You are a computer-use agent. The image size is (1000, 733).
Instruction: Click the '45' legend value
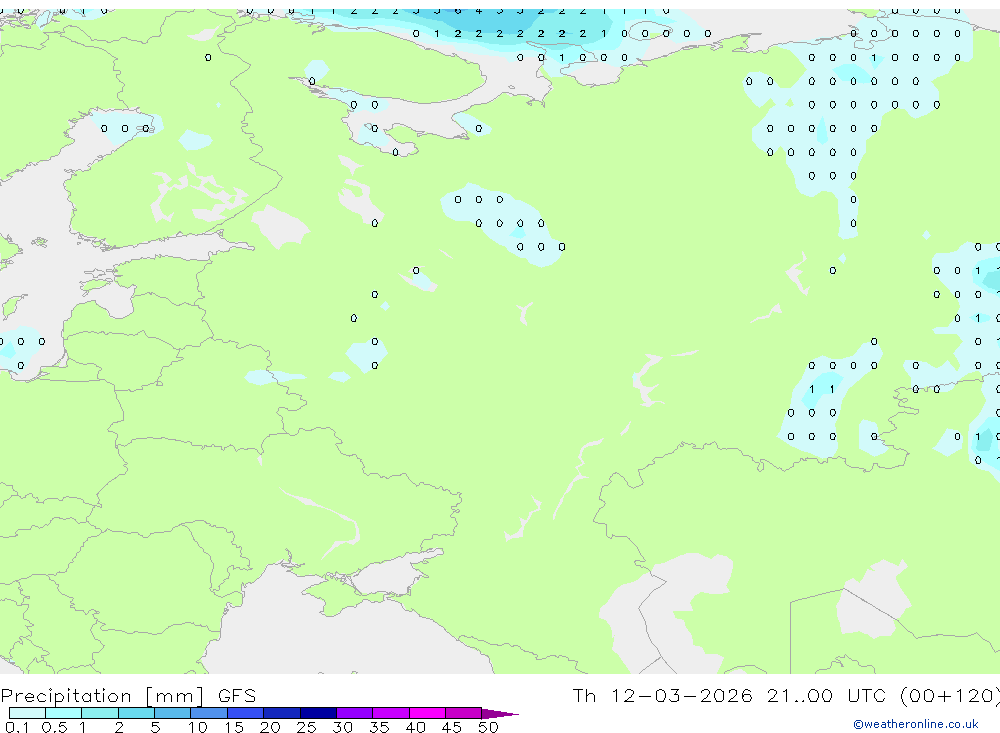tap(452, 727)
